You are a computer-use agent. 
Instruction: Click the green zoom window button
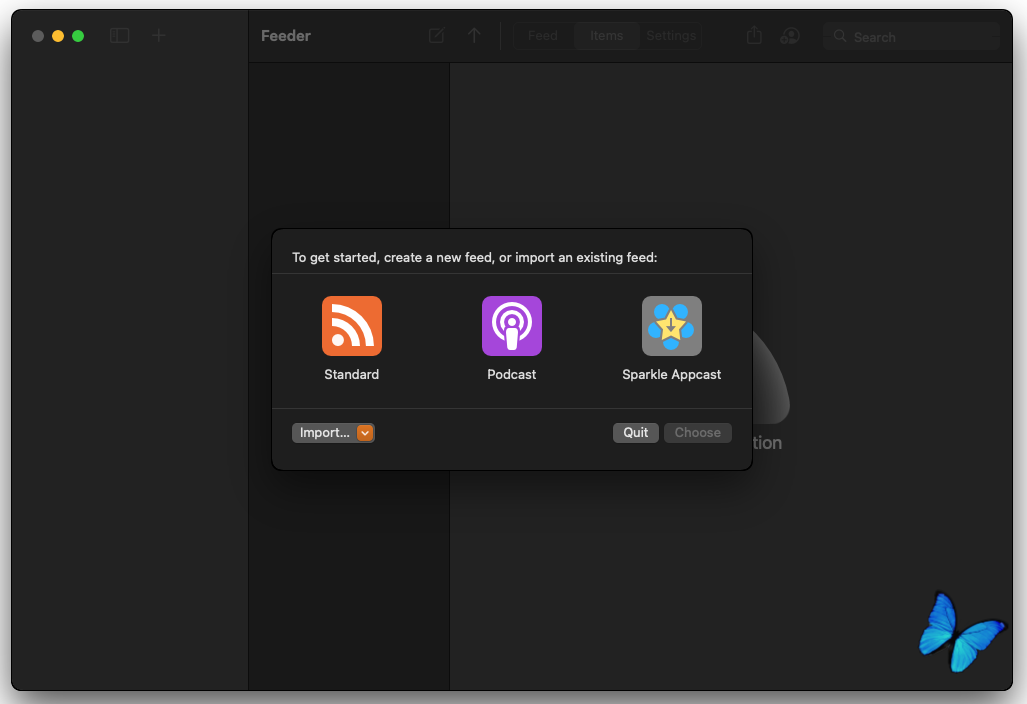tap(78, 36)
